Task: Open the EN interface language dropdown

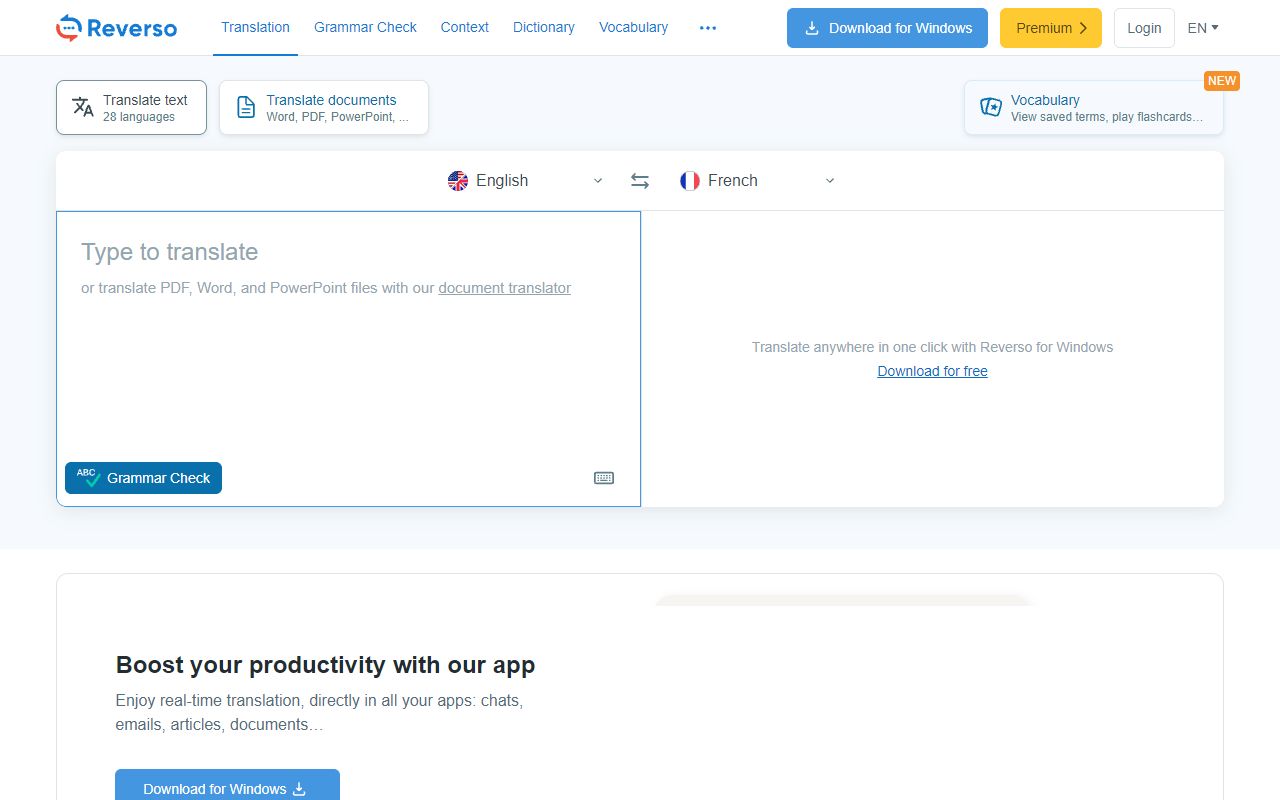Action: tap(1202, 28)
